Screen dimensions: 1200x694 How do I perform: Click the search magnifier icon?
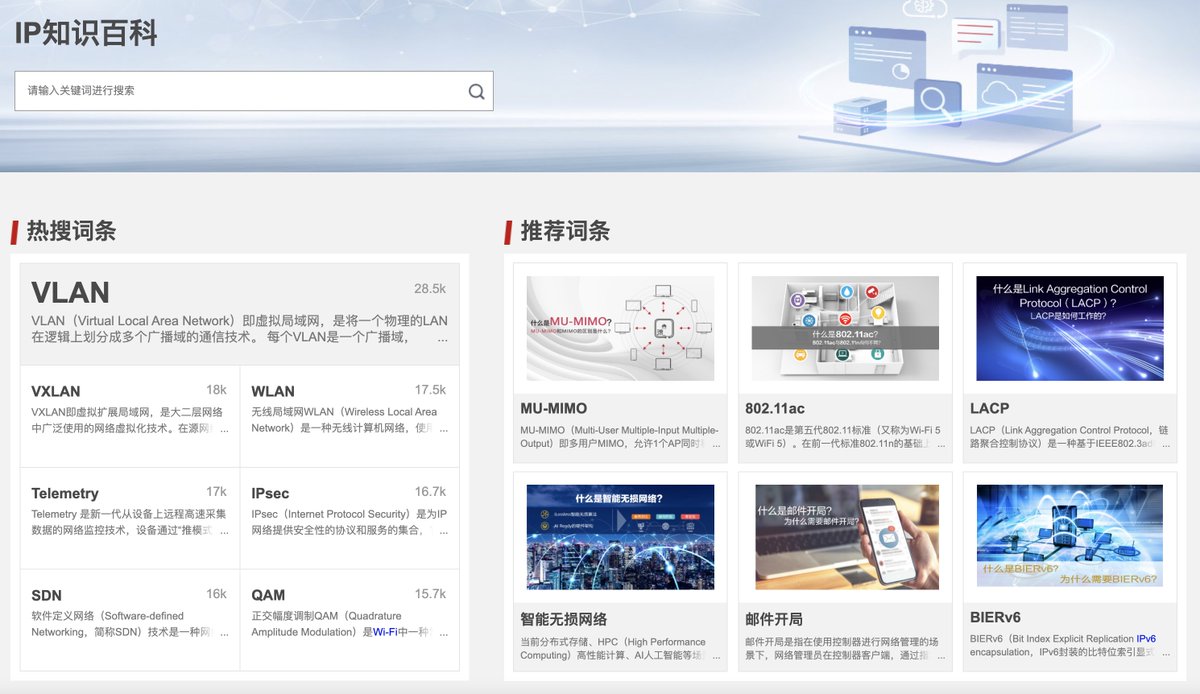[x=476, y=90]
